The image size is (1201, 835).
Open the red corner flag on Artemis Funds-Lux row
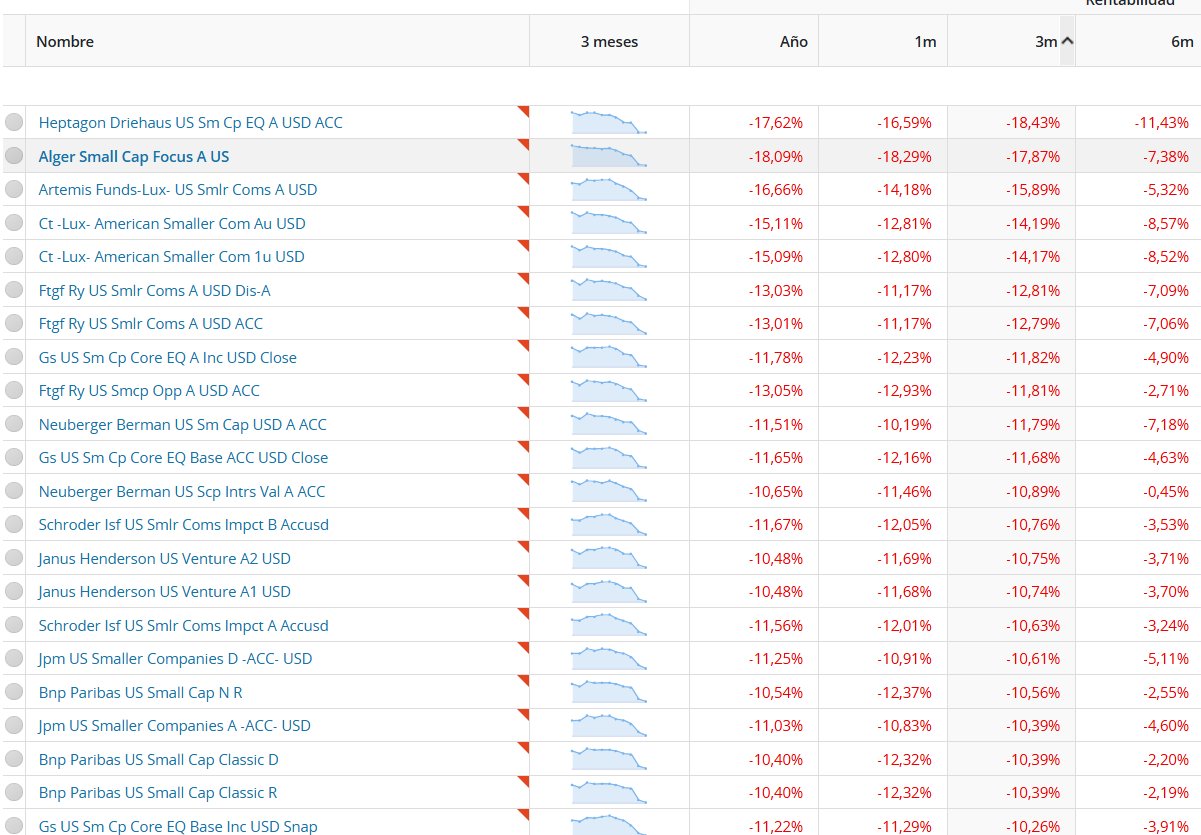click(523, 178)
